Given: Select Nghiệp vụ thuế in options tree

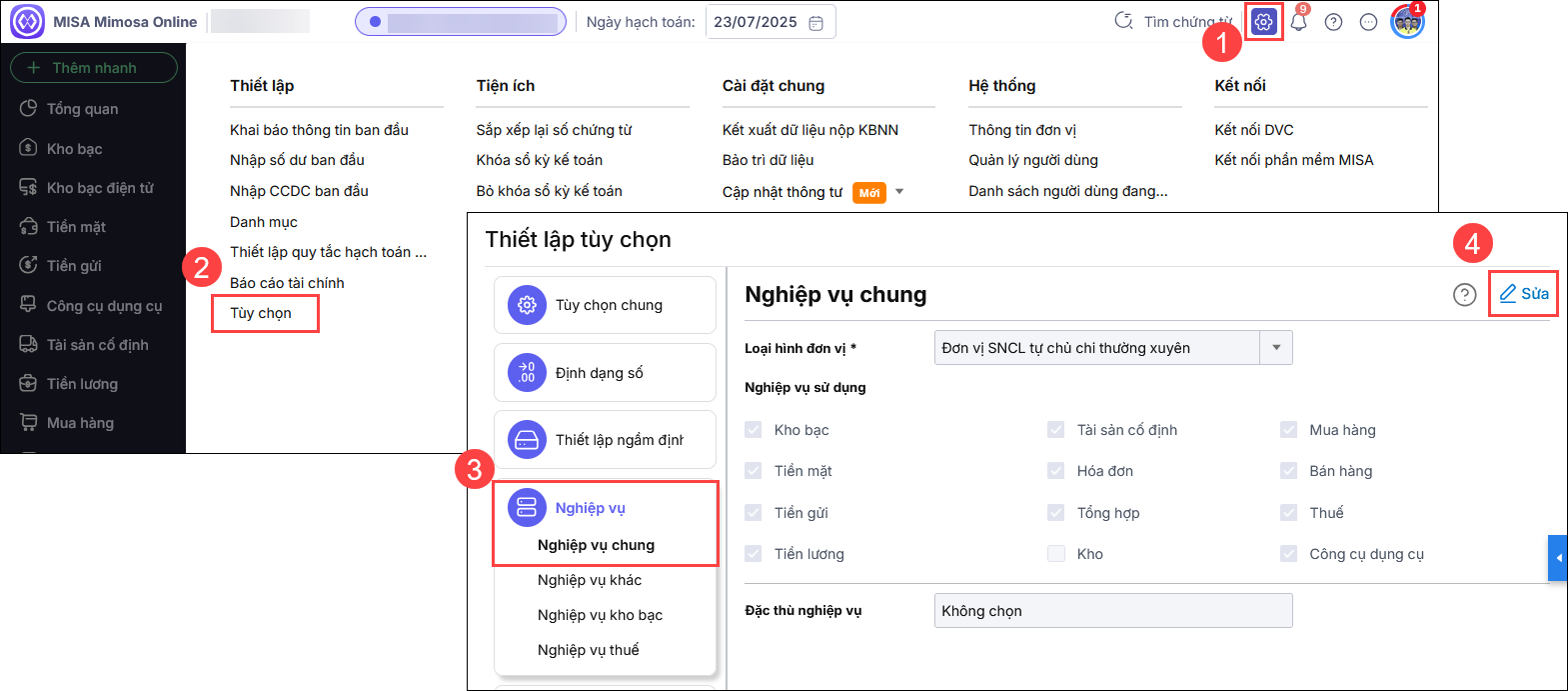Looking at the screenshot, I should tap(588, 650).
